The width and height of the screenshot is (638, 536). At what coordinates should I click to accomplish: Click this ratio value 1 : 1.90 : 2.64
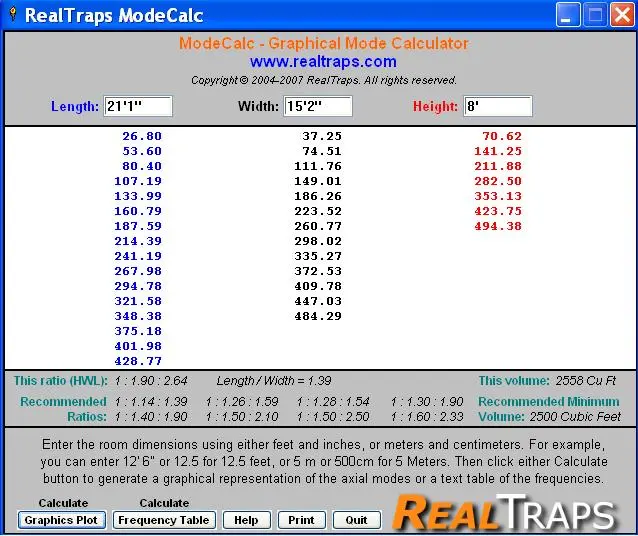click(x=151, y=381)
